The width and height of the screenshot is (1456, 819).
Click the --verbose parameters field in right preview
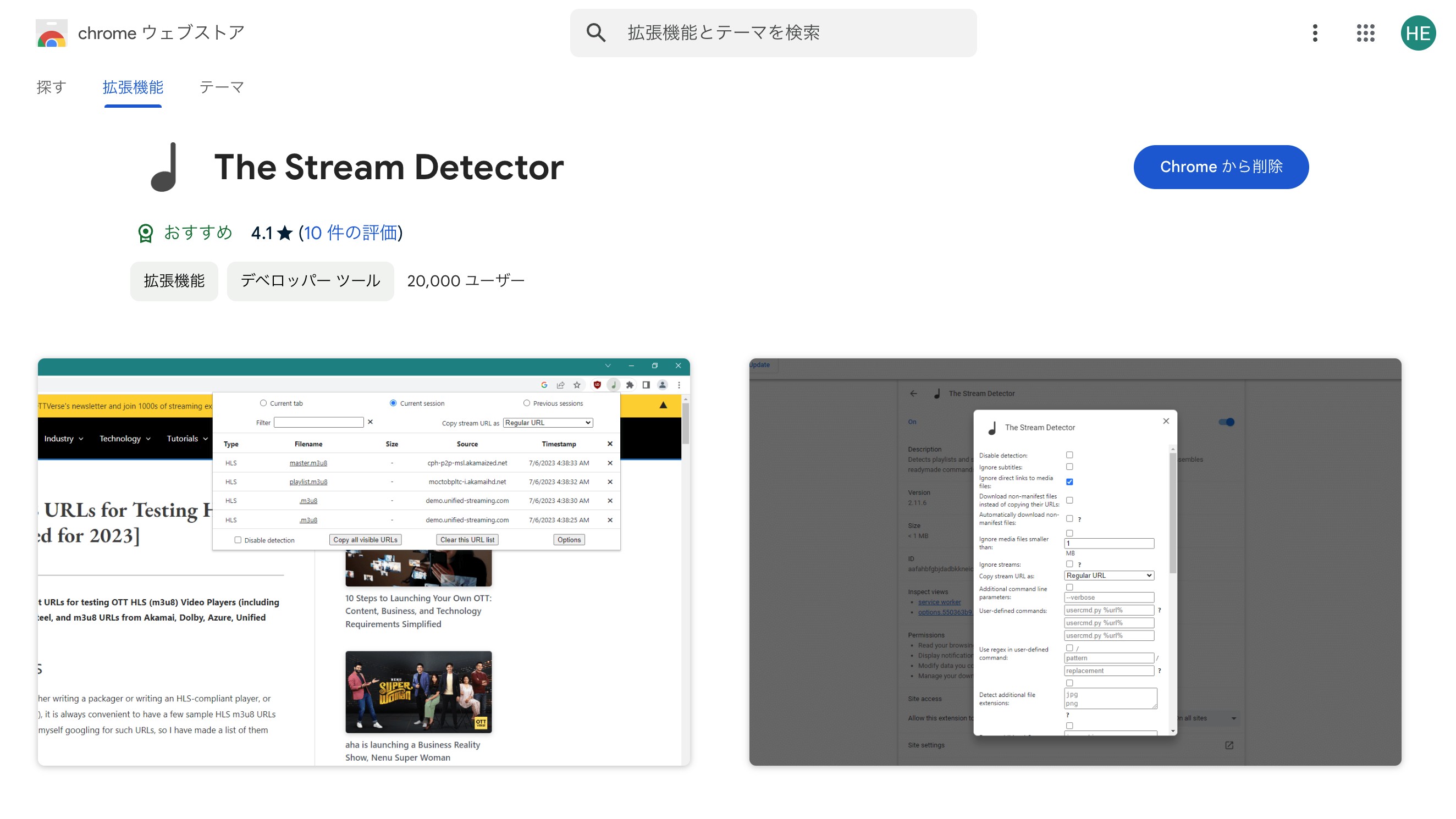coord(1108,597)
